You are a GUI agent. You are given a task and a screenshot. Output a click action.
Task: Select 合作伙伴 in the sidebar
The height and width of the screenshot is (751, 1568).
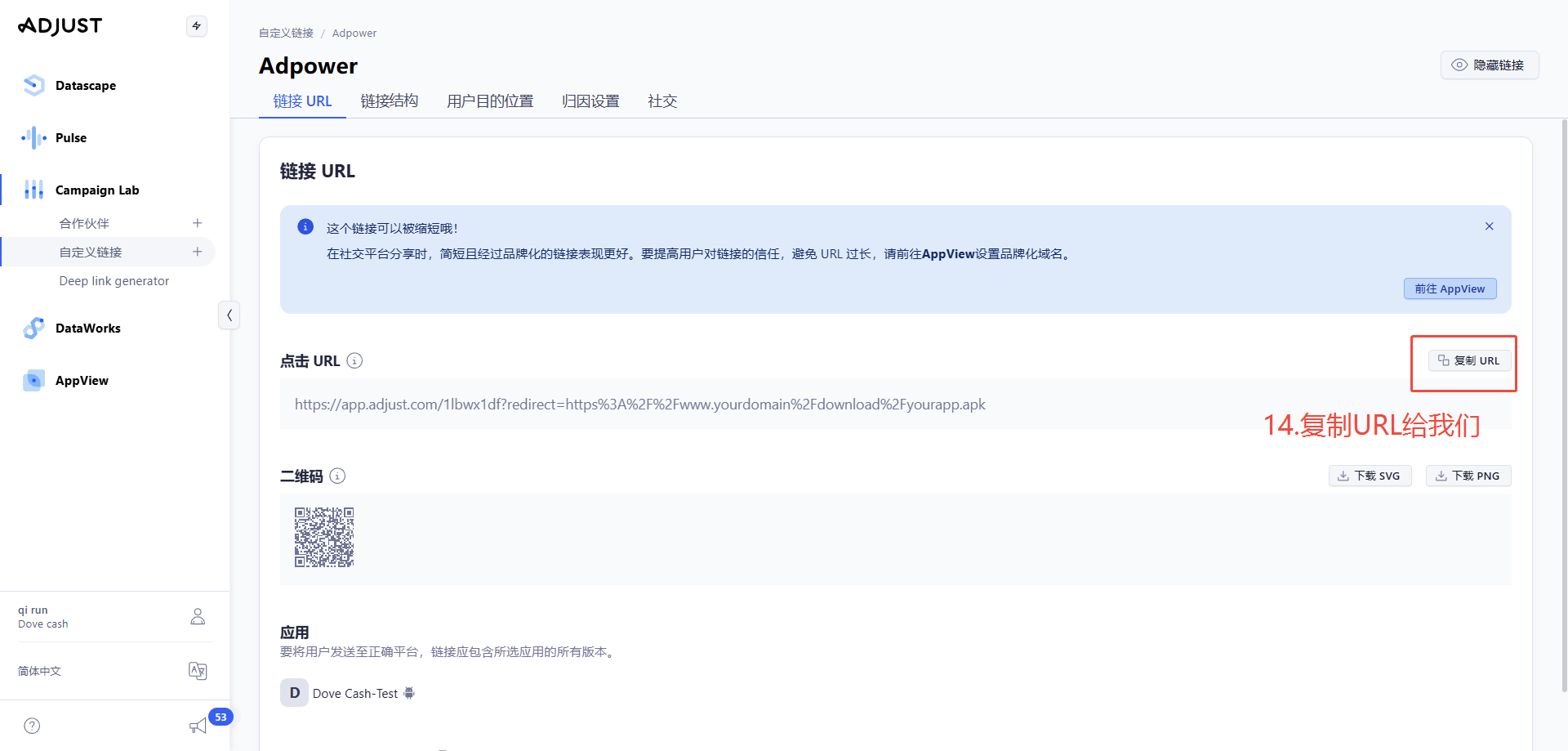point(84,223)
